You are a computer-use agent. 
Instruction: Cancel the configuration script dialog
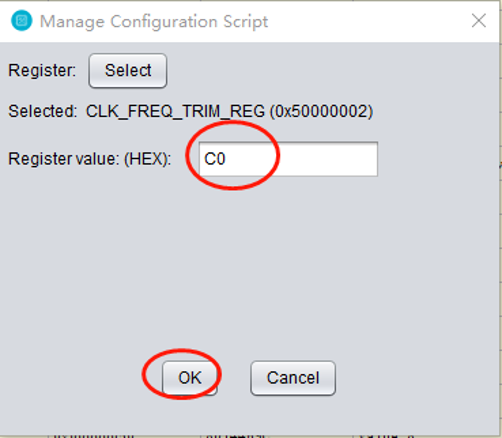[293, 378]
